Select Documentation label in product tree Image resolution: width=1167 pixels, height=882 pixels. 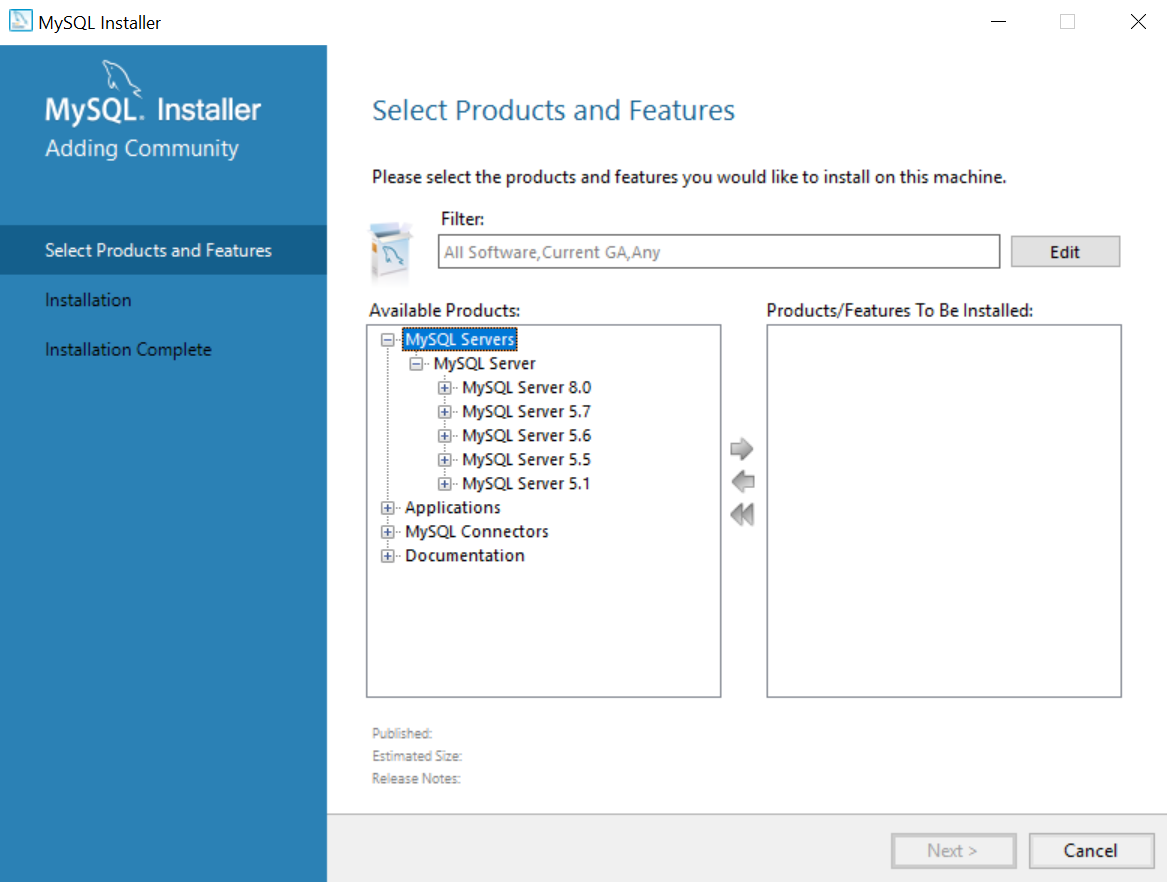click(464, 555)
